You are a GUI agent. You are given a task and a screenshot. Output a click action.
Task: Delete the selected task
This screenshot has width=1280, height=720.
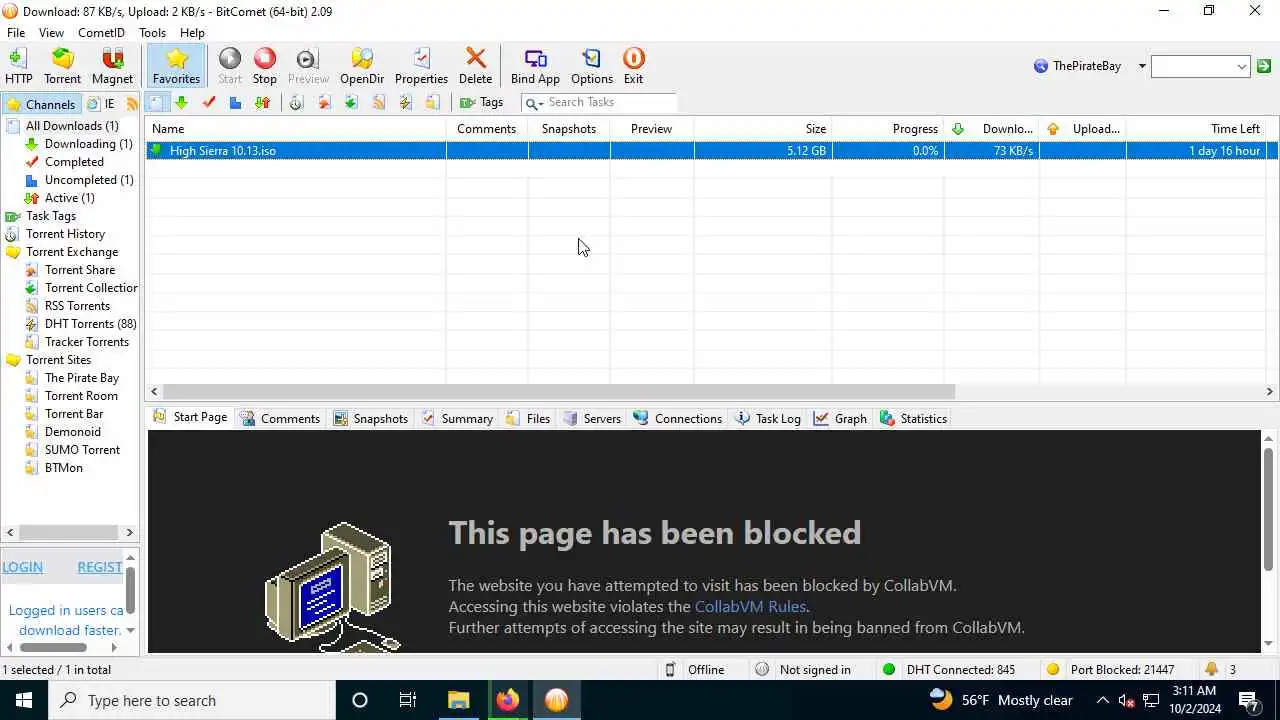[476, 66]
